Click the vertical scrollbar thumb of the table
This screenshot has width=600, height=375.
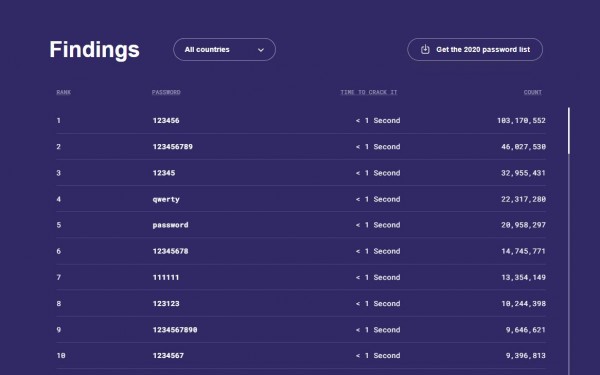coord(569,131)
